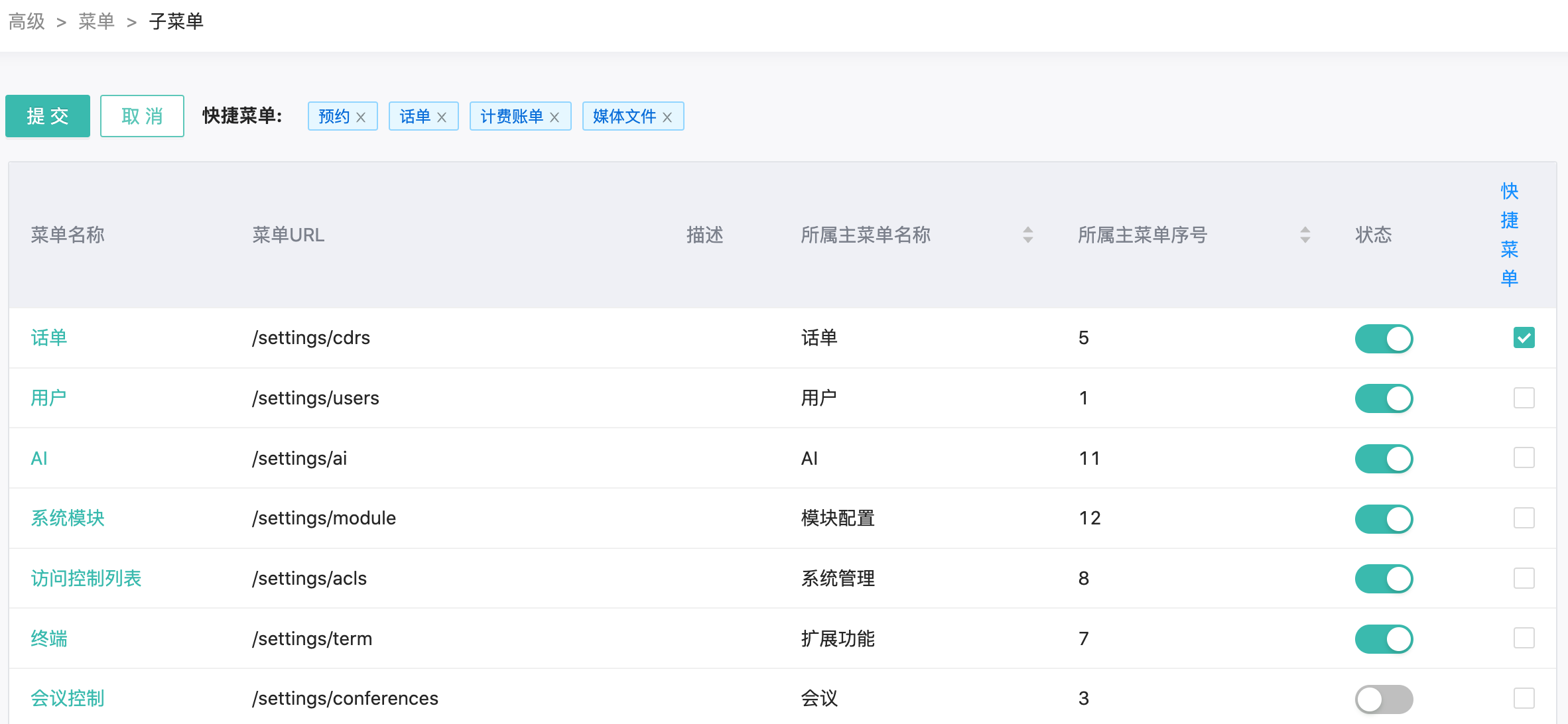Select the /settings/term URL cell
Screen dimensions: 1568x724
[312, 638]
